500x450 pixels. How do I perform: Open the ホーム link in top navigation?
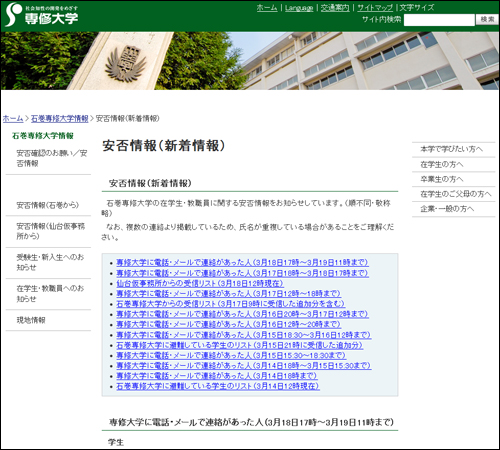pos(267,8)
